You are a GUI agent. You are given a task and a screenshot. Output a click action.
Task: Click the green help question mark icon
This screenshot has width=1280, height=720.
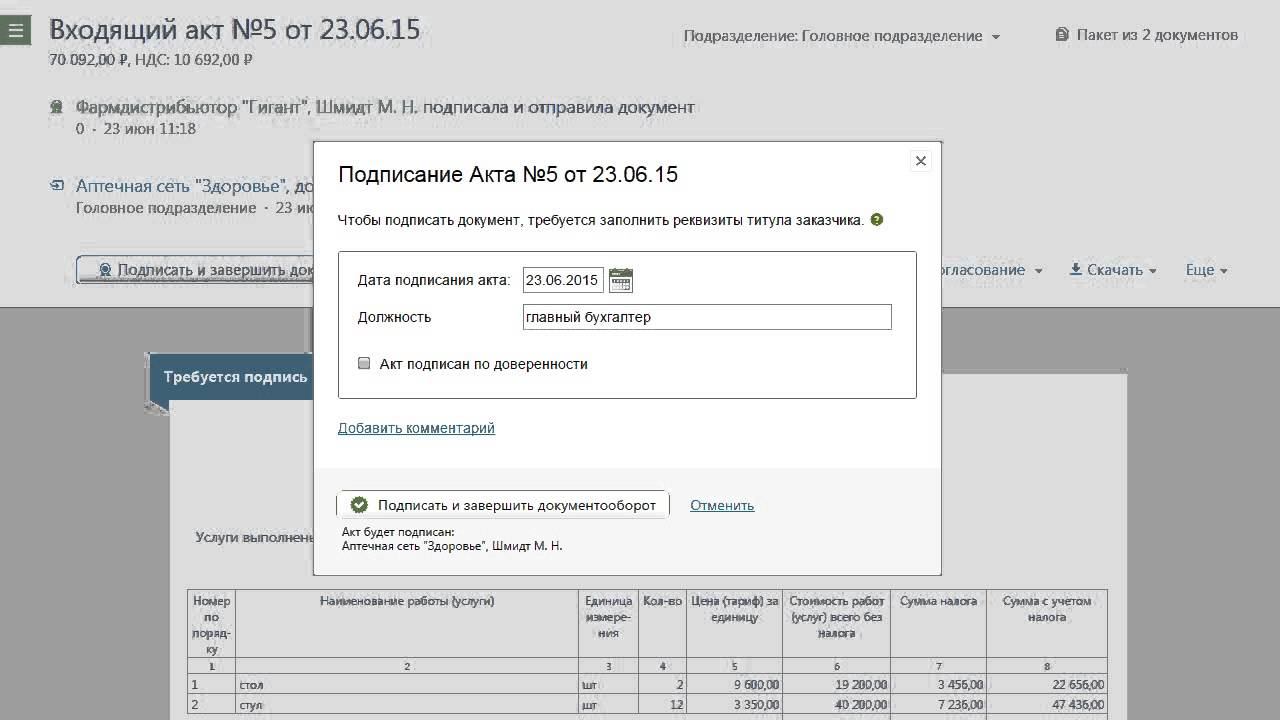(x=877, y=220)
